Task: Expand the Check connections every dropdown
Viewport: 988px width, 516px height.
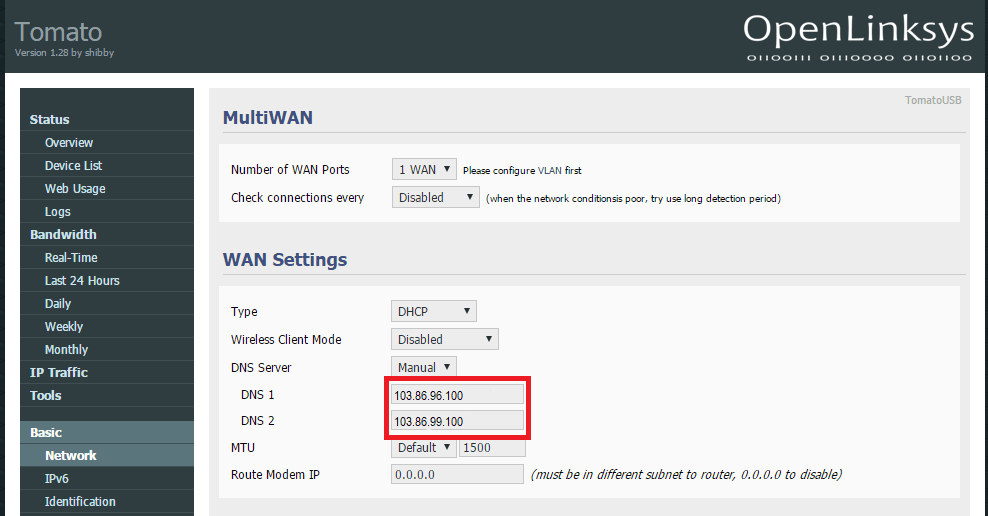Action: coord(435,198)
